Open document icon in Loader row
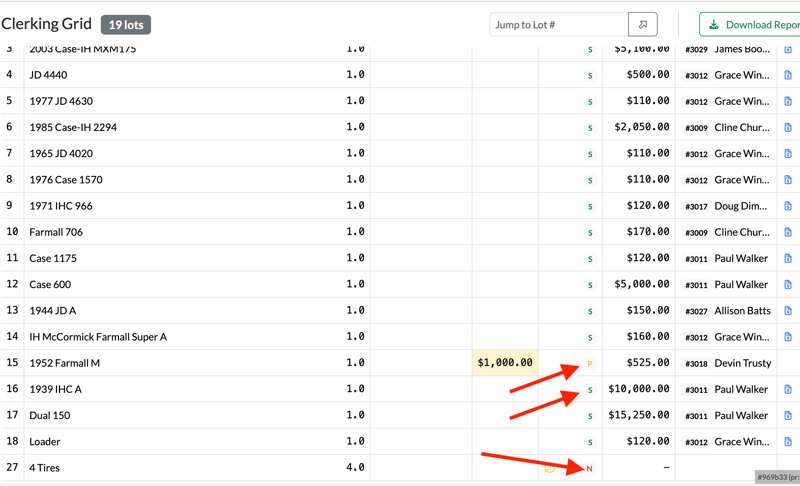The image size is (800, 486). click(x=788, y=442)
